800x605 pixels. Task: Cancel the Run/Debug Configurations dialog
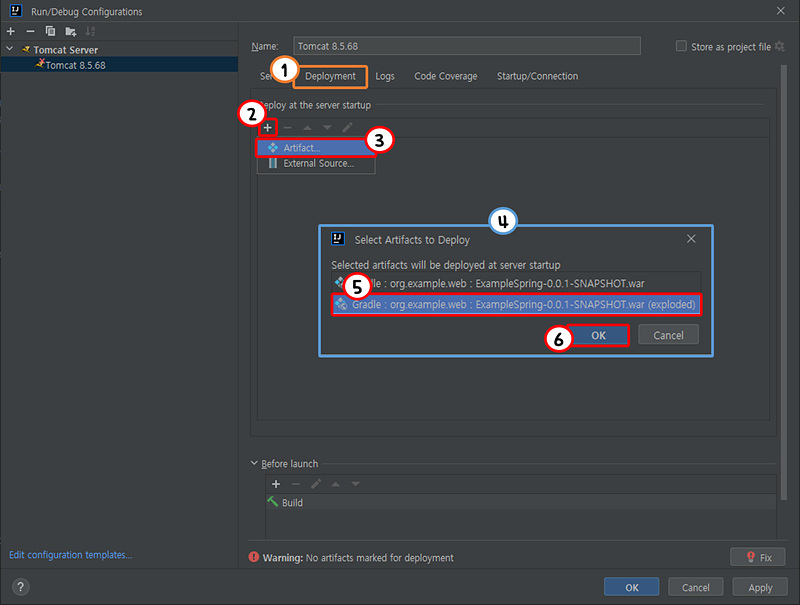tap(695, 587)
